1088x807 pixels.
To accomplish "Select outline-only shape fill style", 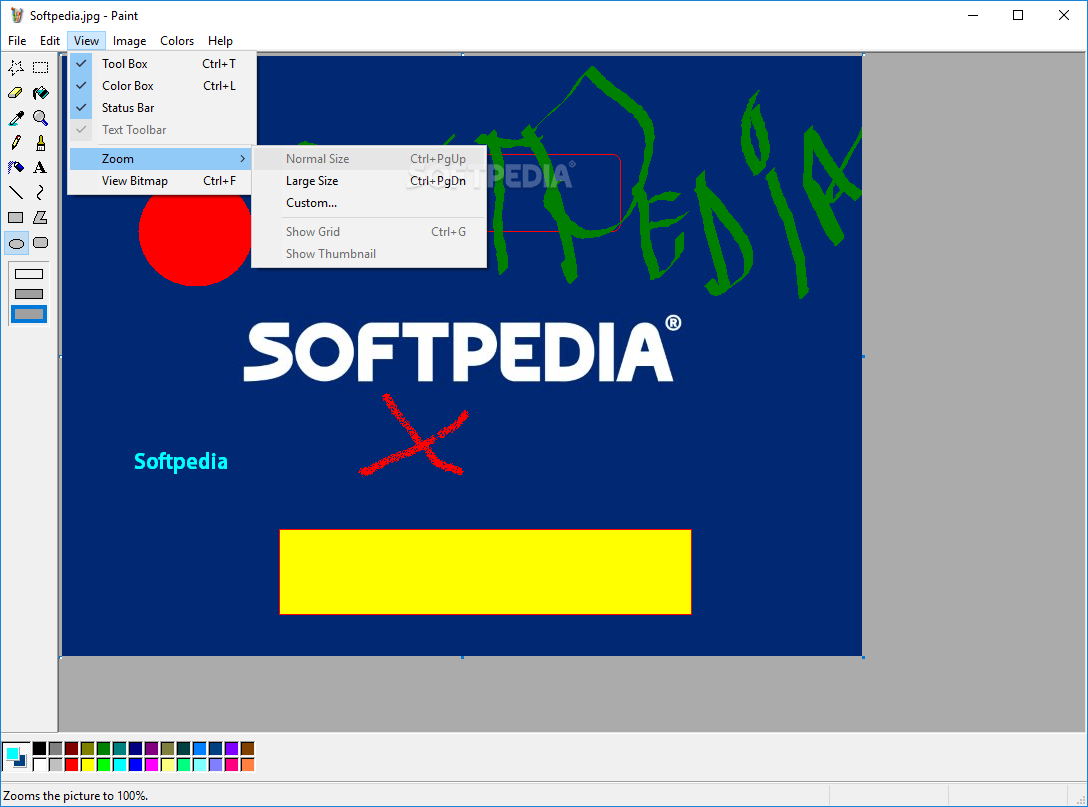I will (x=29, y=274).
